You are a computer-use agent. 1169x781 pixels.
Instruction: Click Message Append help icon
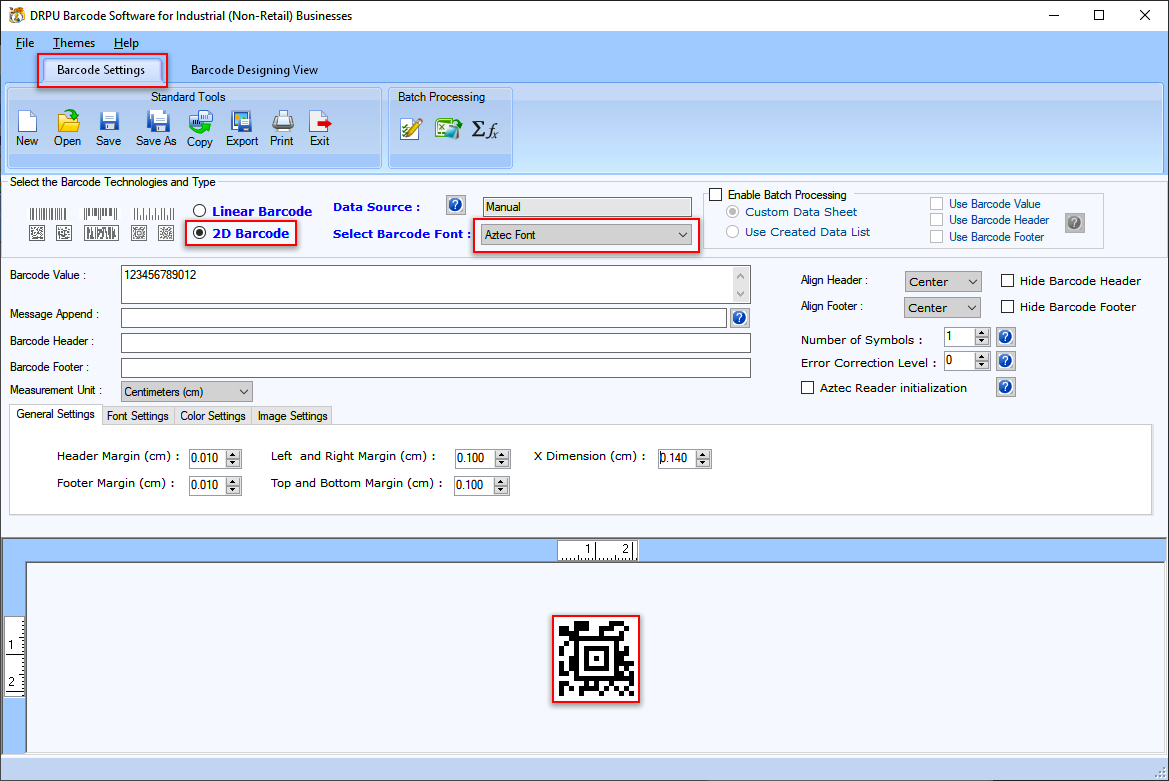tap(739, 318)
